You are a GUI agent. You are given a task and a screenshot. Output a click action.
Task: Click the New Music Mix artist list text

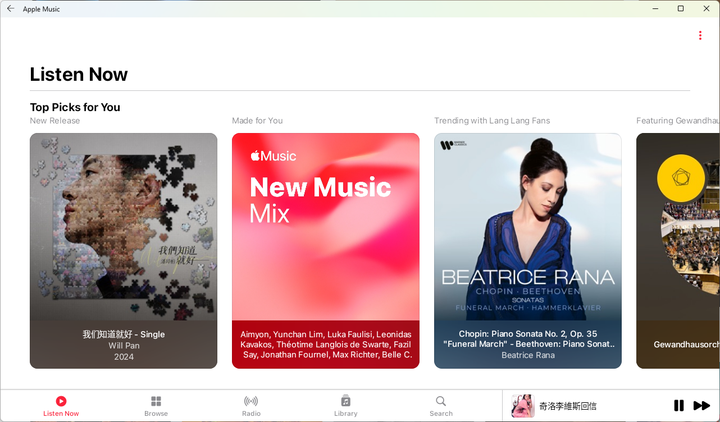click(x=326, y=344)
